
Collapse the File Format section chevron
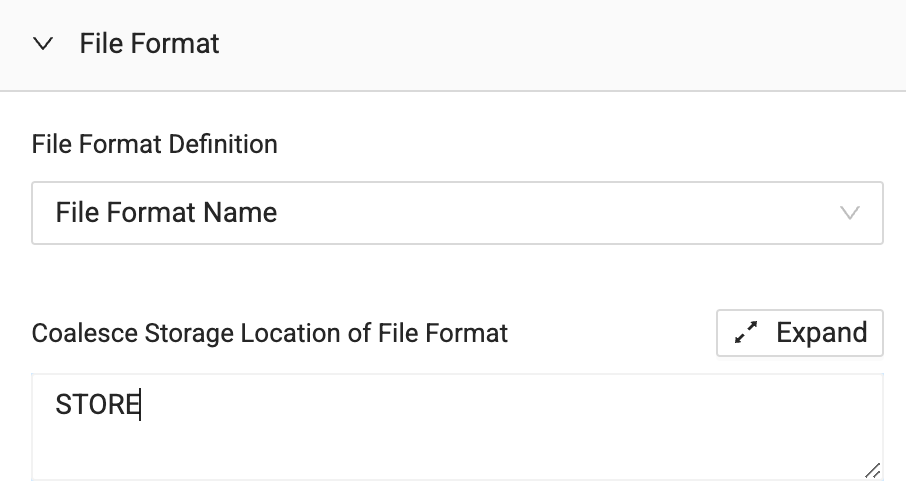coord(42,44)
